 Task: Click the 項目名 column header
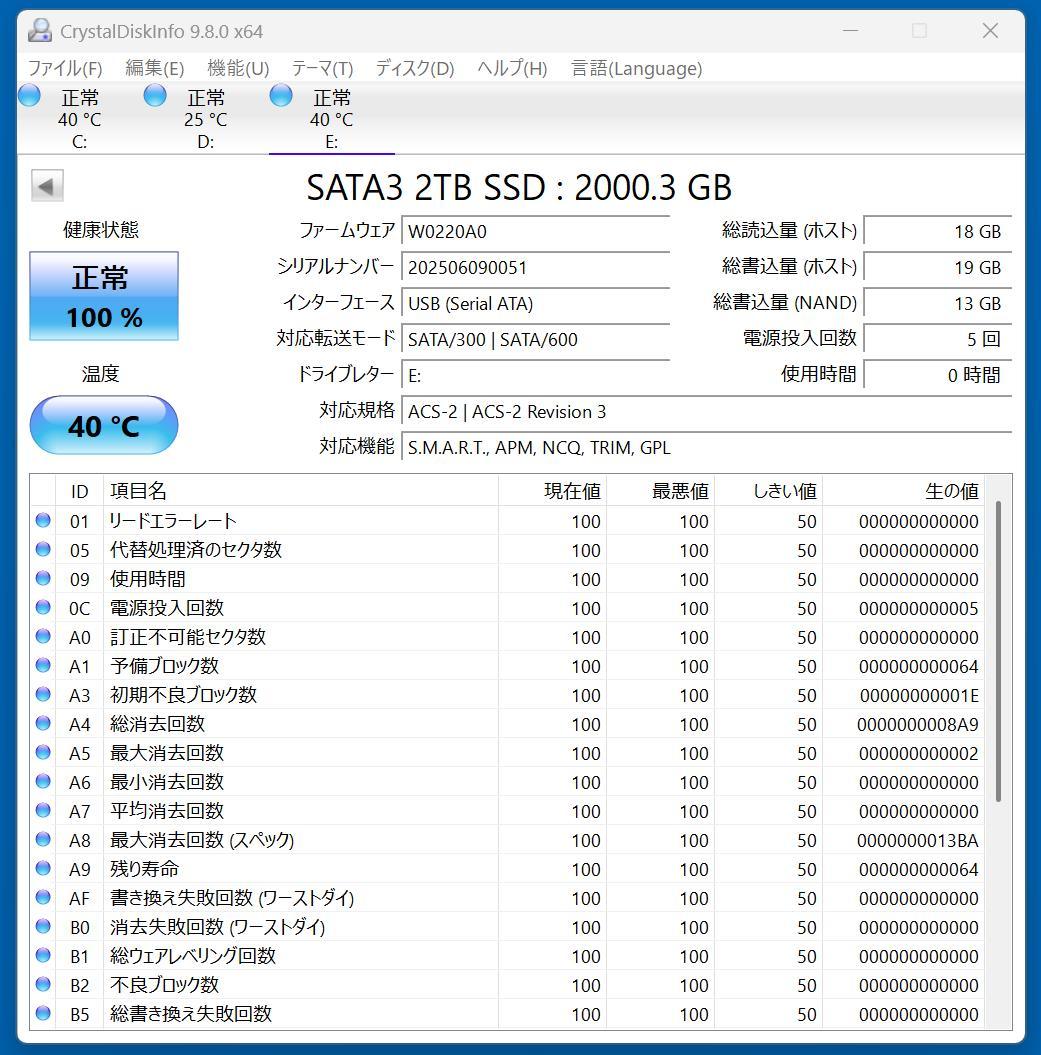click(301, 491)
